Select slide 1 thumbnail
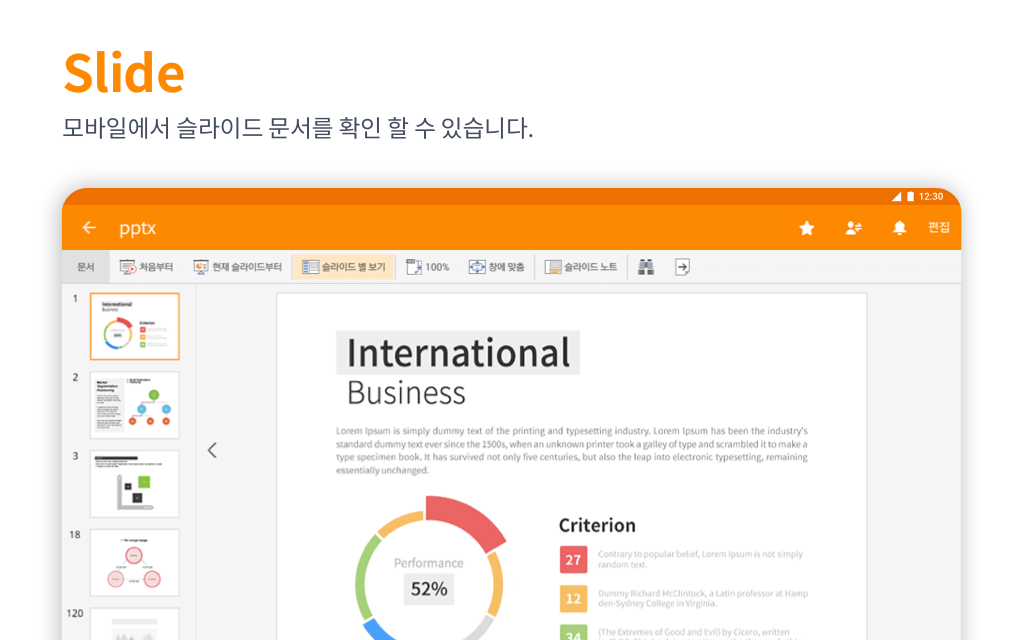 click(135, 327)
